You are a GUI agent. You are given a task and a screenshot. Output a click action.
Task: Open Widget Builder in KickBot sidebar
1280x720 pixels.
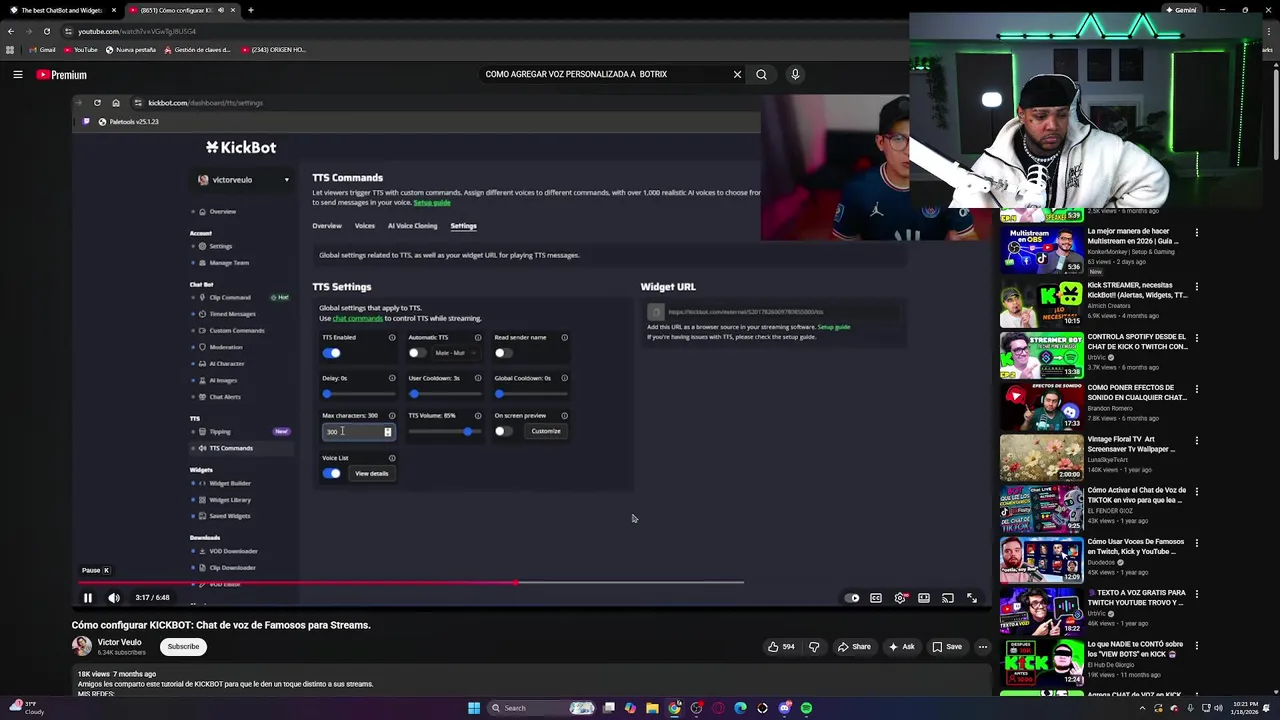[230, 483]
